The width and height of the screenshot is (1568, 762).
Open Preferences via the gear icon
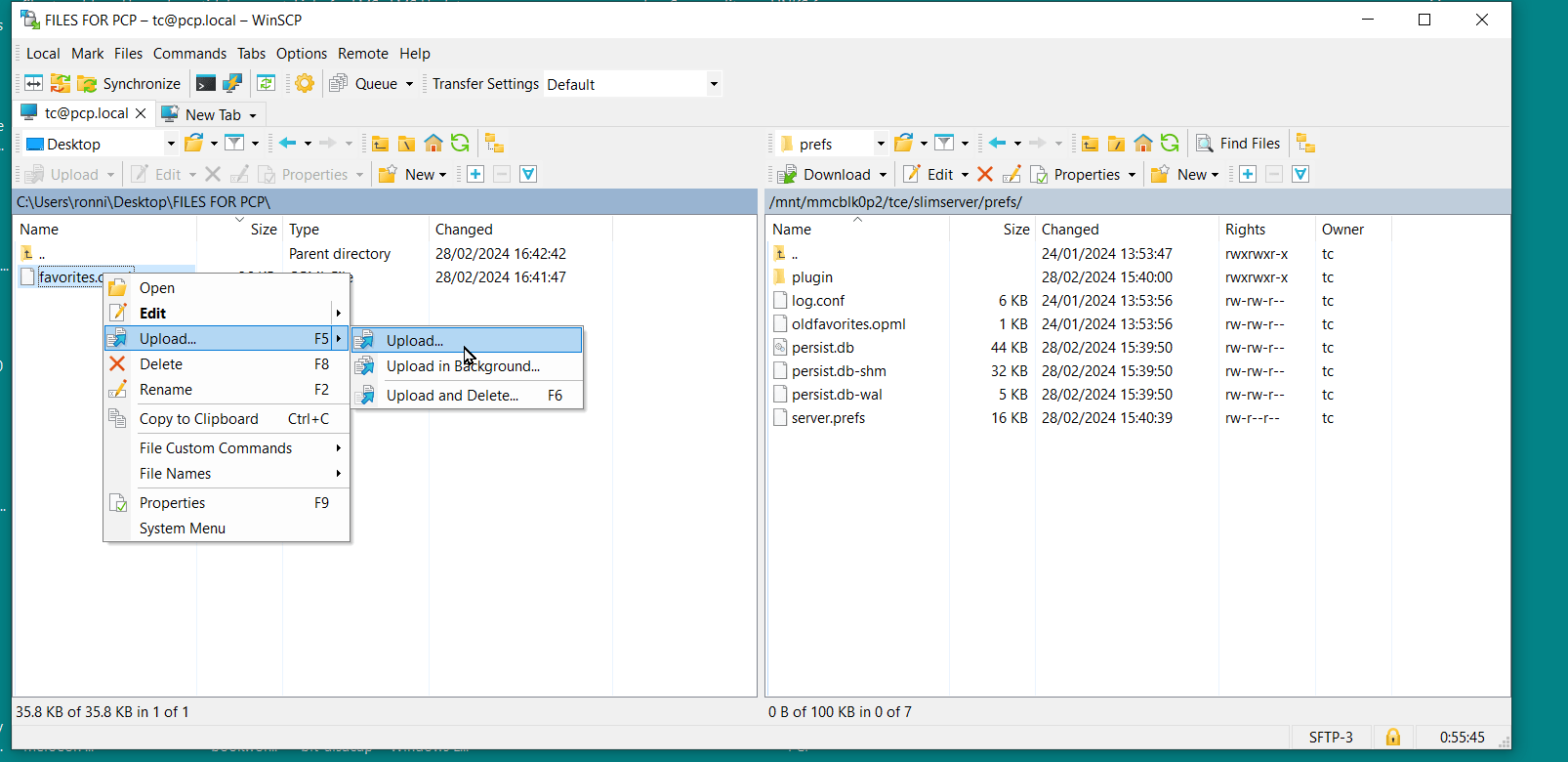(305, 84)
